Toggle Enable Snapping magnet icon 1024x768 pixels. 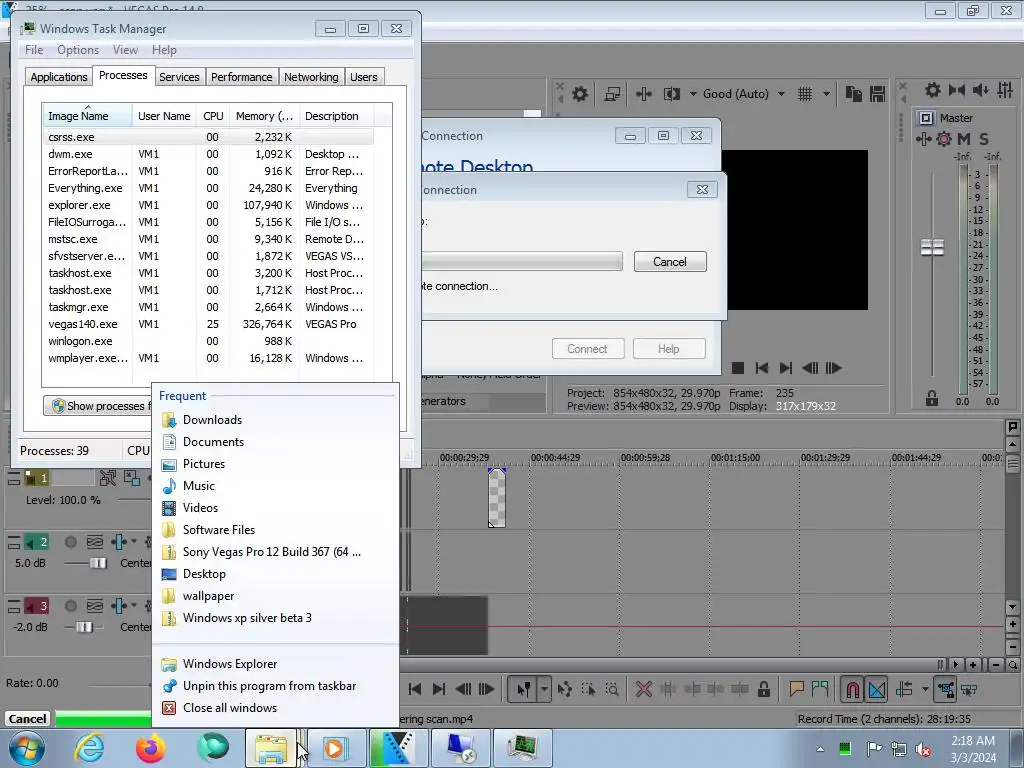(852, 689)
